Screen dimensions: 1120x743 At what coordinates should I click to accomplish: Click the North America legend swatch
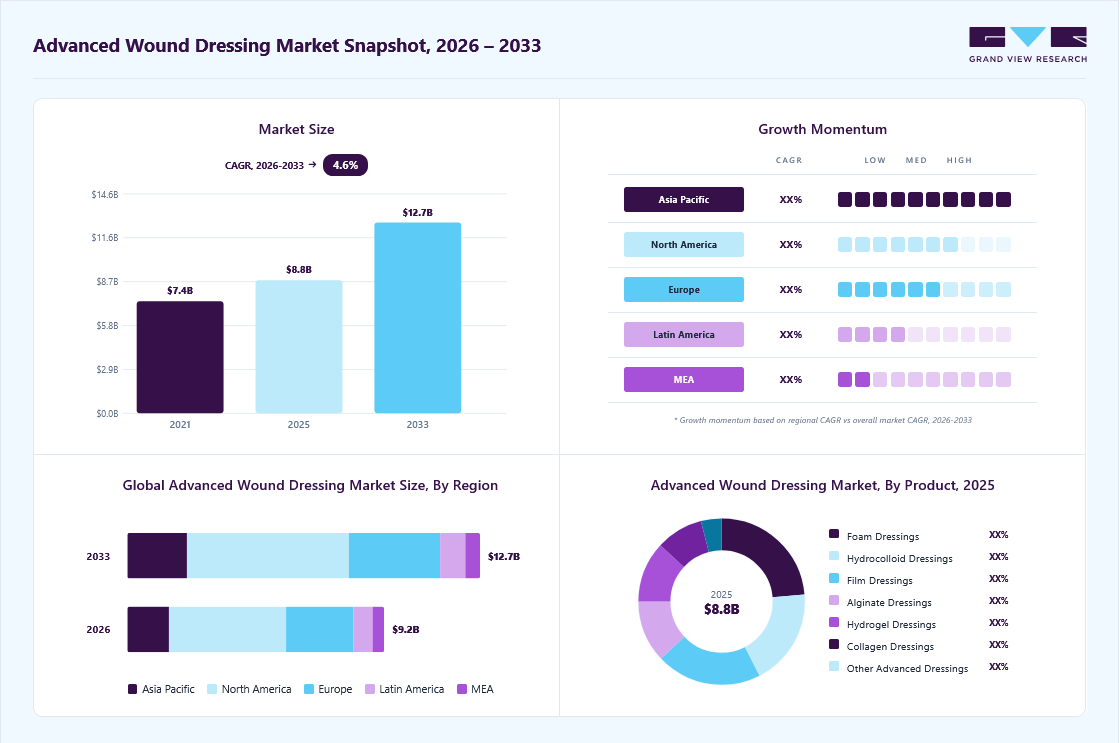point(211,689)
